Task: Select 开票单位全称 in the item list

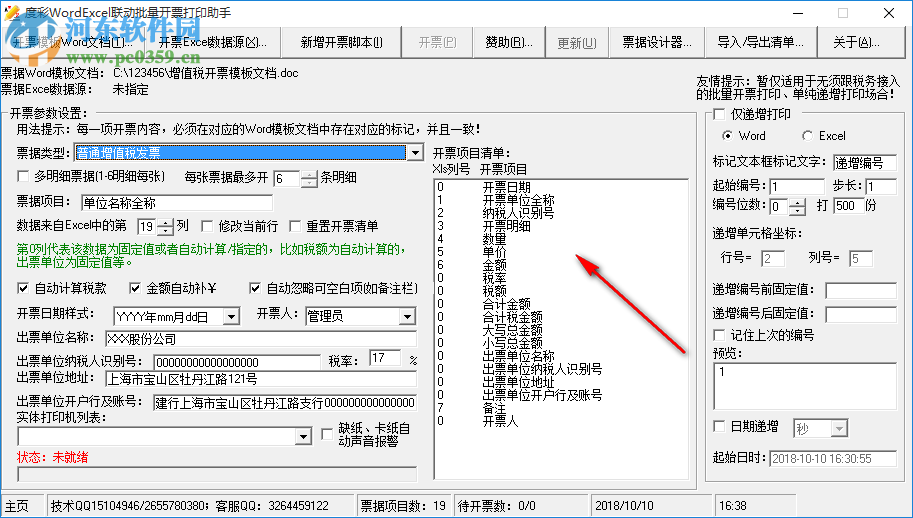Action: point(519,200)
